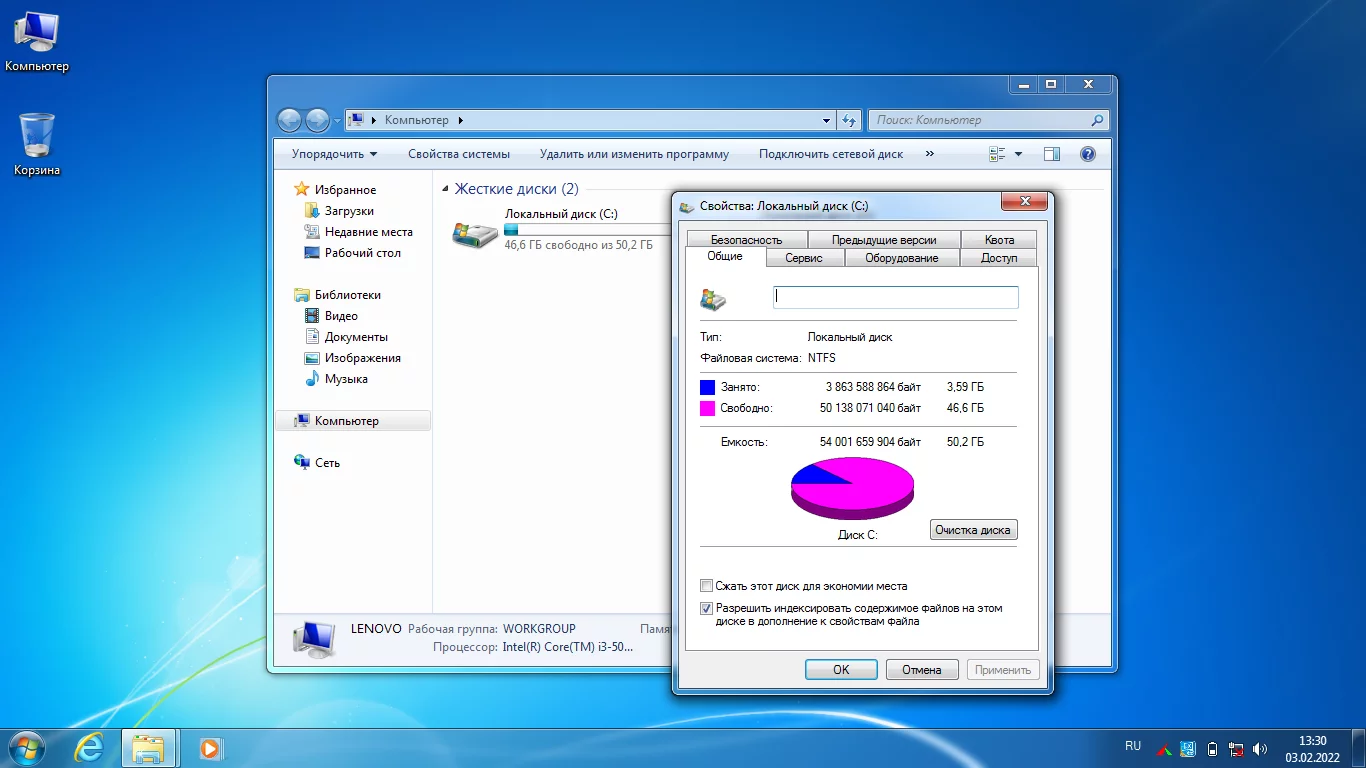
Task: Enable compress this drive checkbox
Action: tap(707, 586)
